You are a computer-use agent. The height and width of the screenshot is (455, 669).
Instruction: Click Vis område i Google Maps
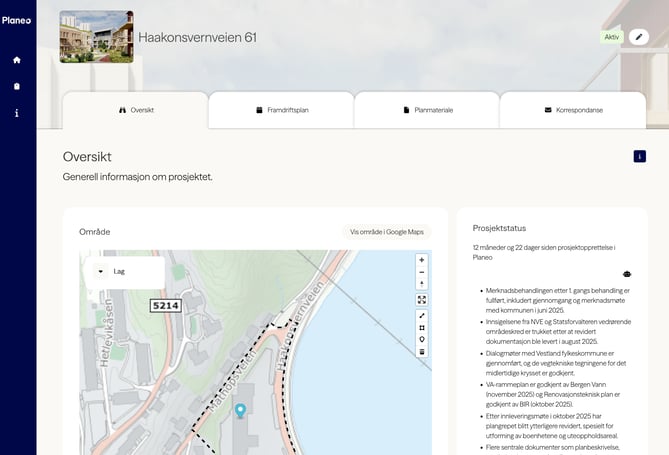point(386,232)
